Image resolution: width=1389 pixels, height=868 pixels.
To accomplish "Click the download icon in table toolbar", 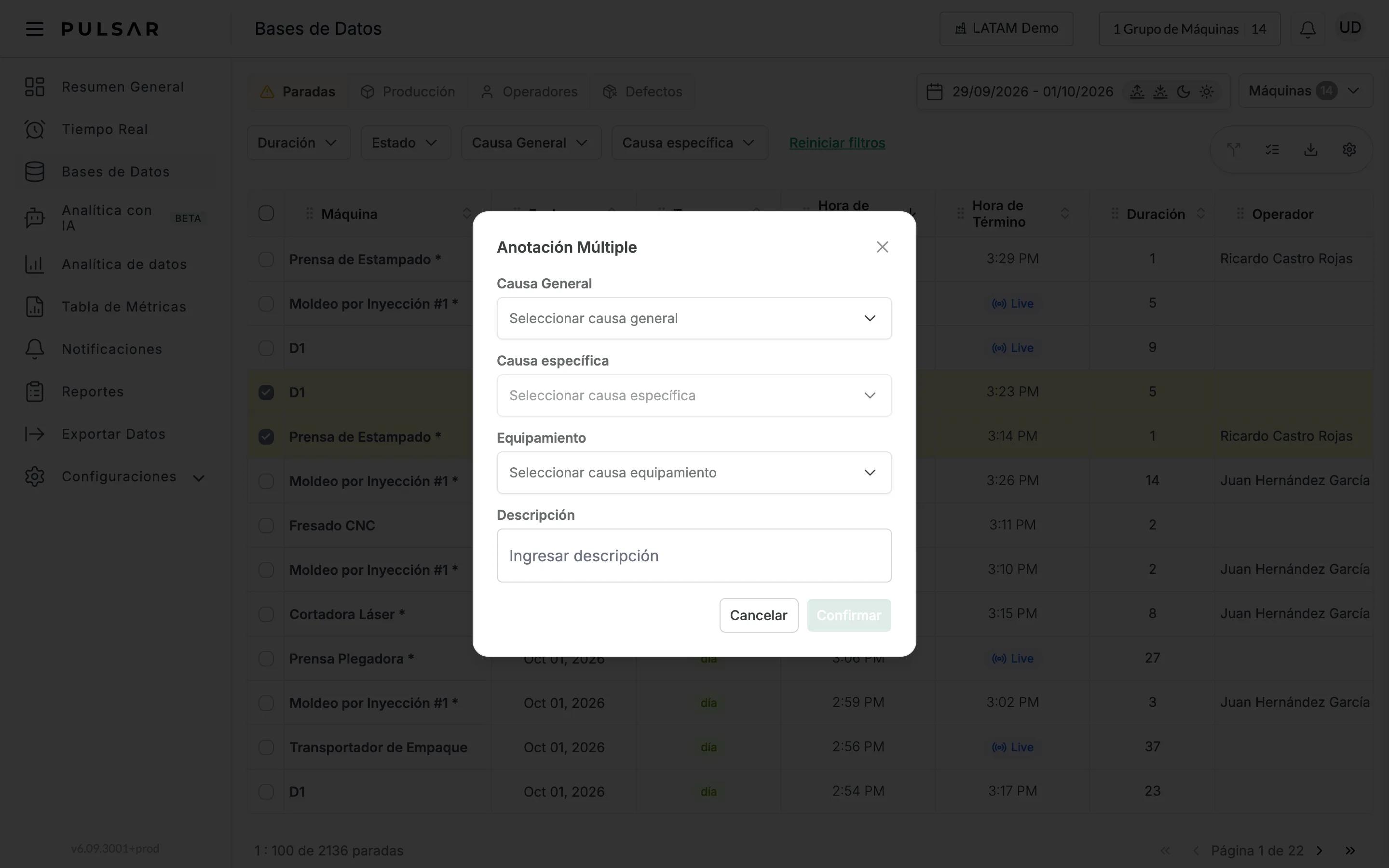I will [1310, 149].
